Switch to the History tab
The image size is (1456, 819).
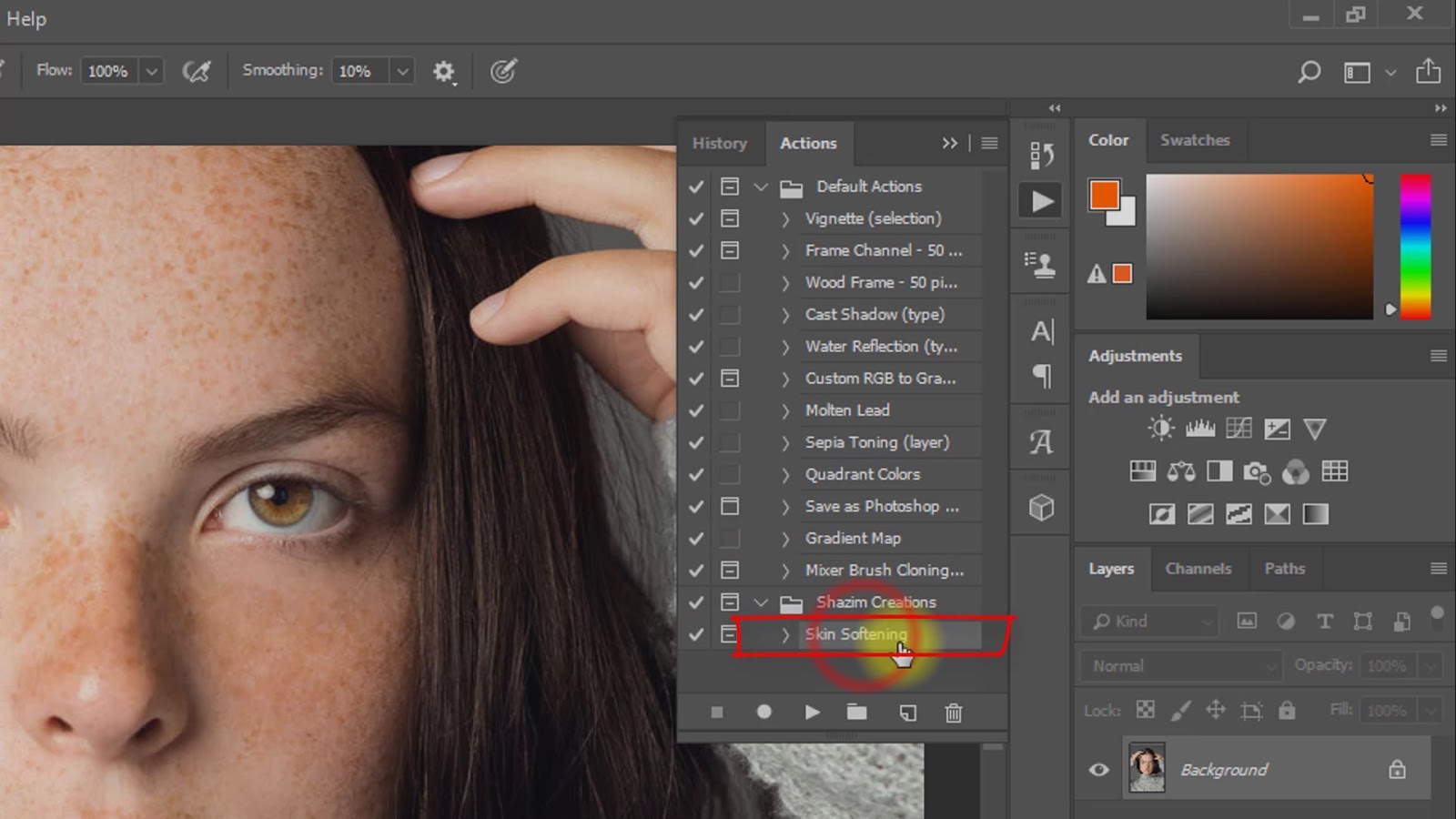click(719, 143)
